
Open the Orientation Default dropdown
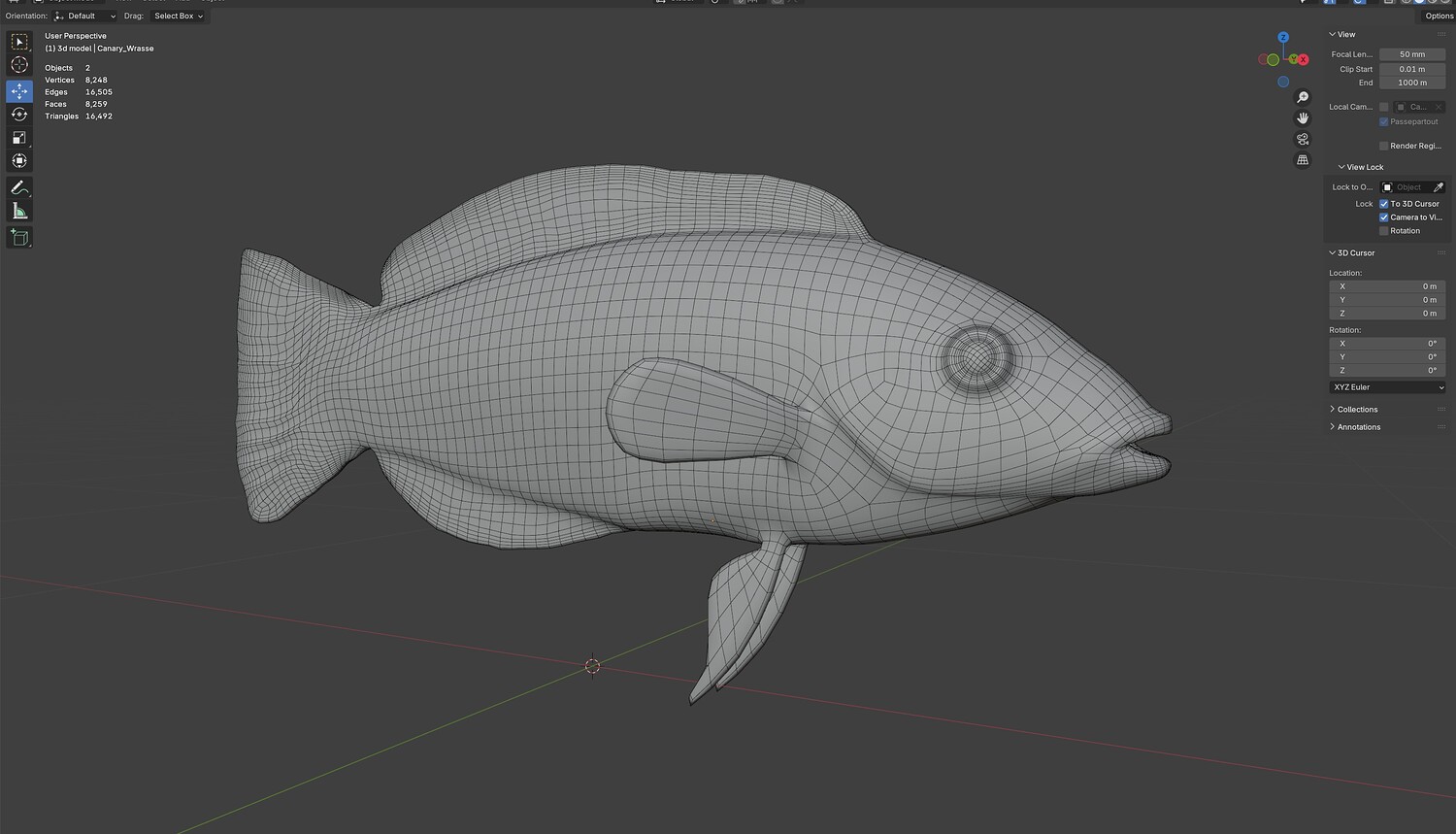point(85,17)
